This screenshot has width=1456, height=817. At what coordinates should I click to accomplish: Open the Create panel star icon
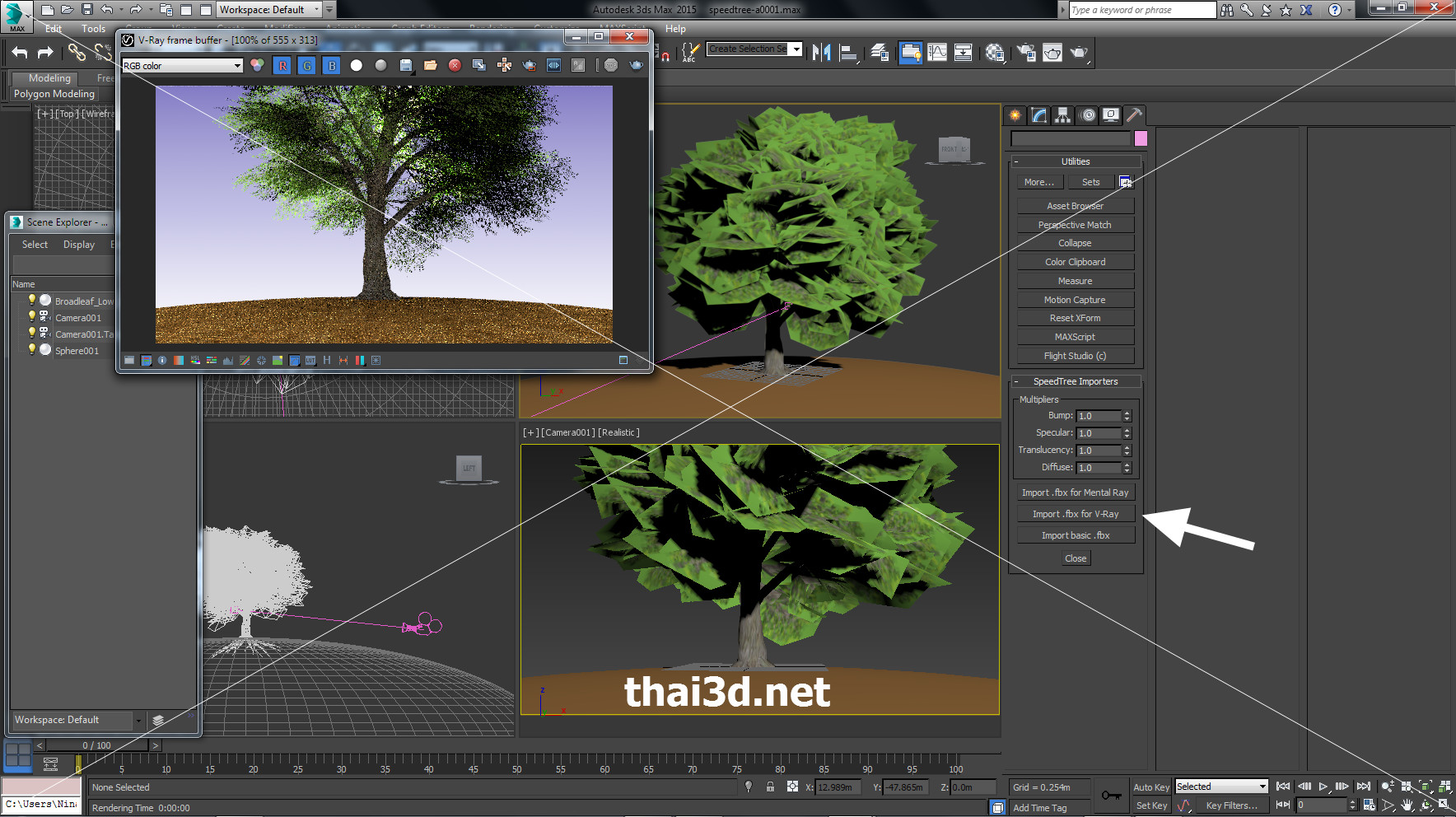(1015, 115)
